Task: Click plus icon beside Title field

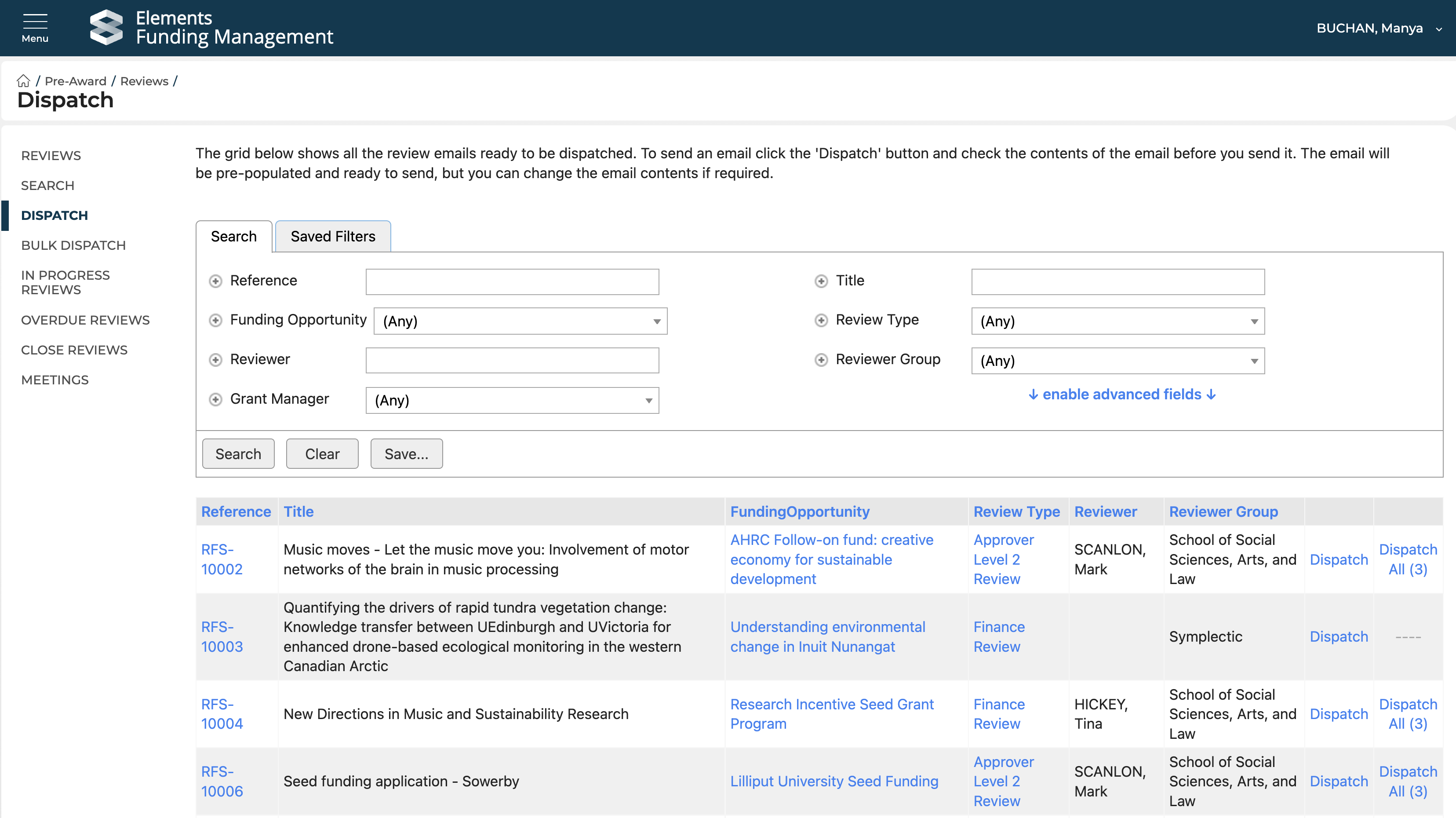Action: [x=821, y=281]
